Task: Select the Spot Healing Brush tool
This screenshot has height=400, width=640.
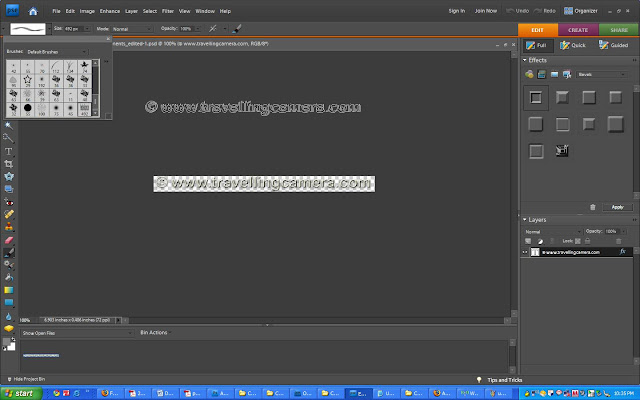Action: click(x=9, y=214)
